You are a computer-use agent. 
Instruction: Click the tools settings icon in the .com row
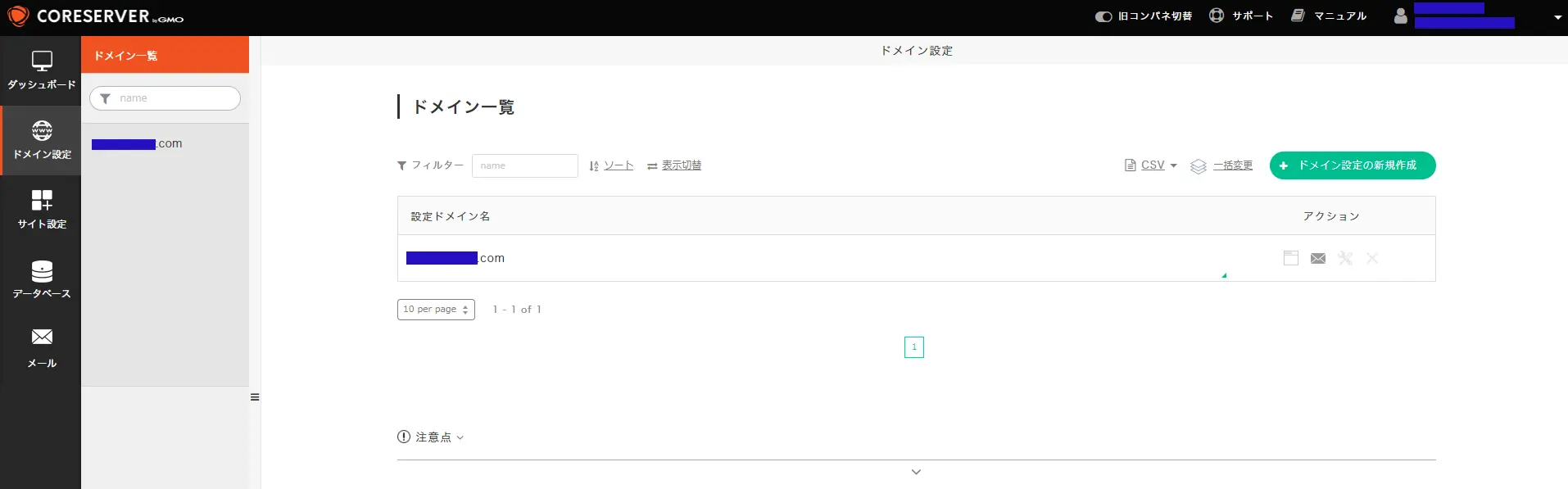(x=1345, y=258)
